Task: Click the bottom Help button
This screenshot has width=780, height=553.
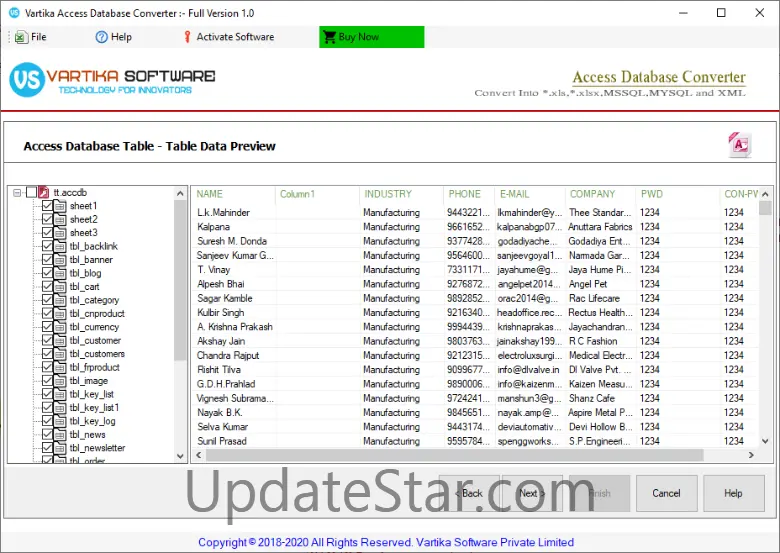Action: click(x=733, y=493)
